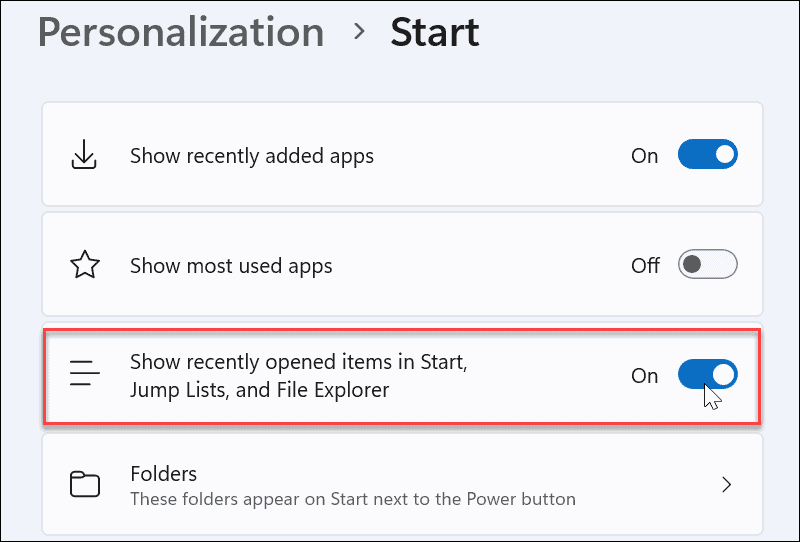
Task: Click the Off label for most used apps
Action: coord(645,266)
